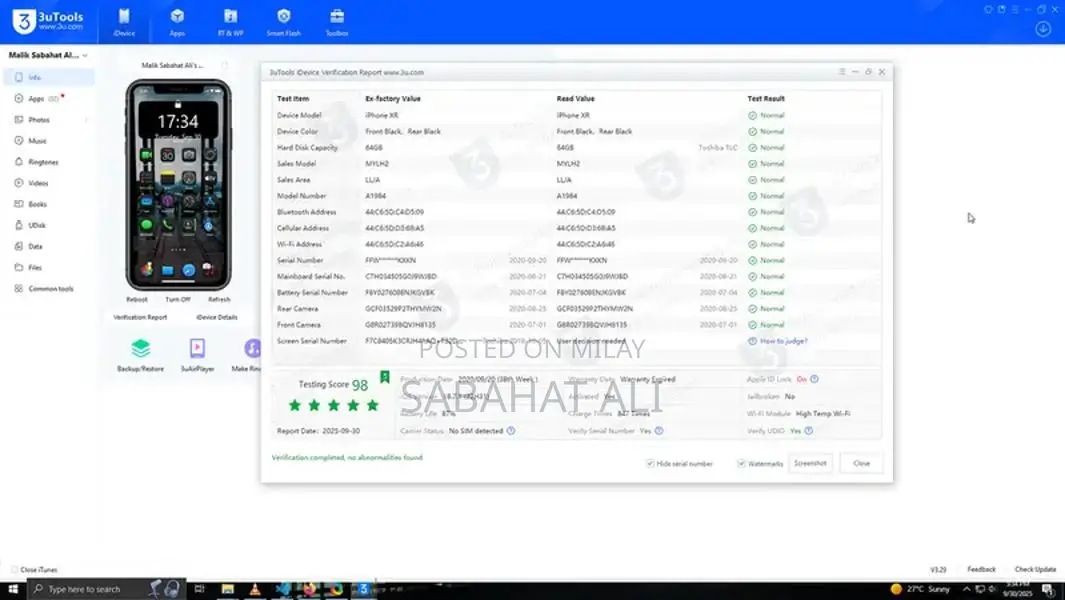Open 3uAirPlayer tool

point(197,354)
